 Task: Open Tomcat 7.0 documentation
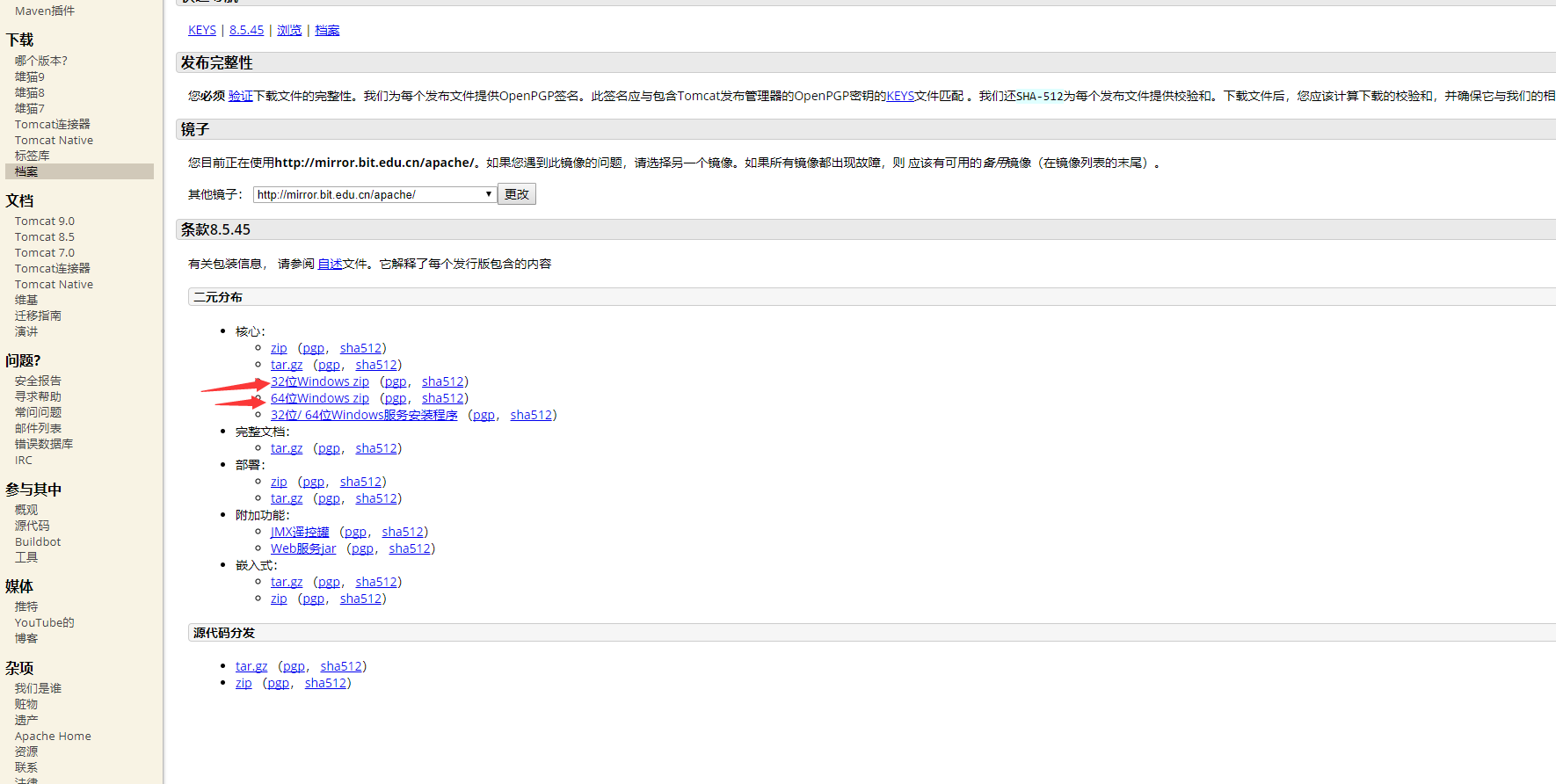tap(45, 252)
